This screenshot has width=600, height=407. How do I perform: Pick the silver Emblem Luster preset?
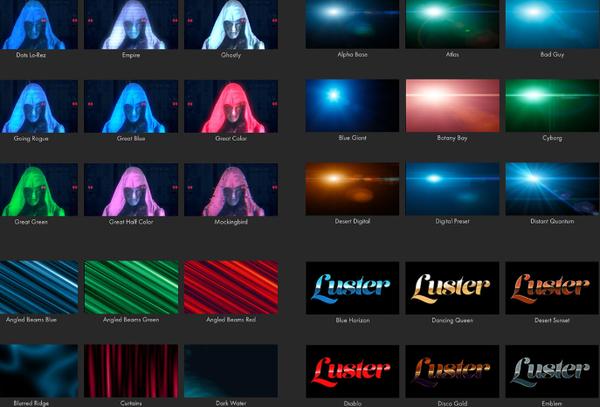tap(553, 371)
